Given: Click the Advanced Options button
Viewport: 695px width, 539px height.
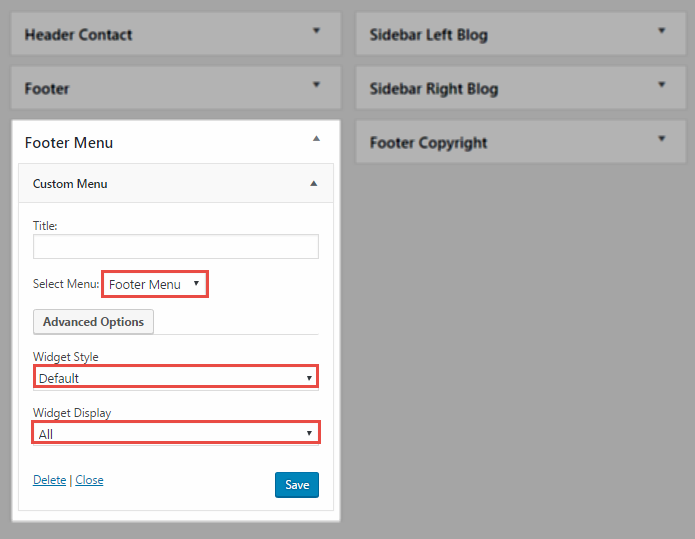Looking at the screenshot, I should tap(94, 322).
